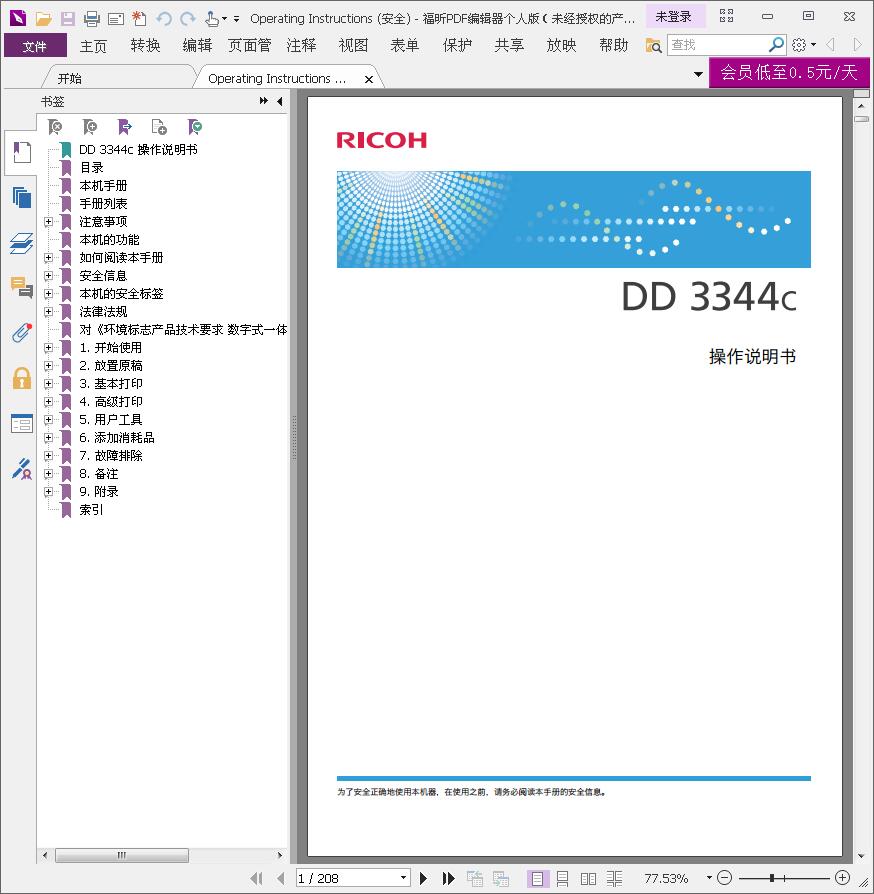The width and height of the screenshot is (874, 894).
Task: Open the Security lock sidebar icon
Action: point(22,377)
